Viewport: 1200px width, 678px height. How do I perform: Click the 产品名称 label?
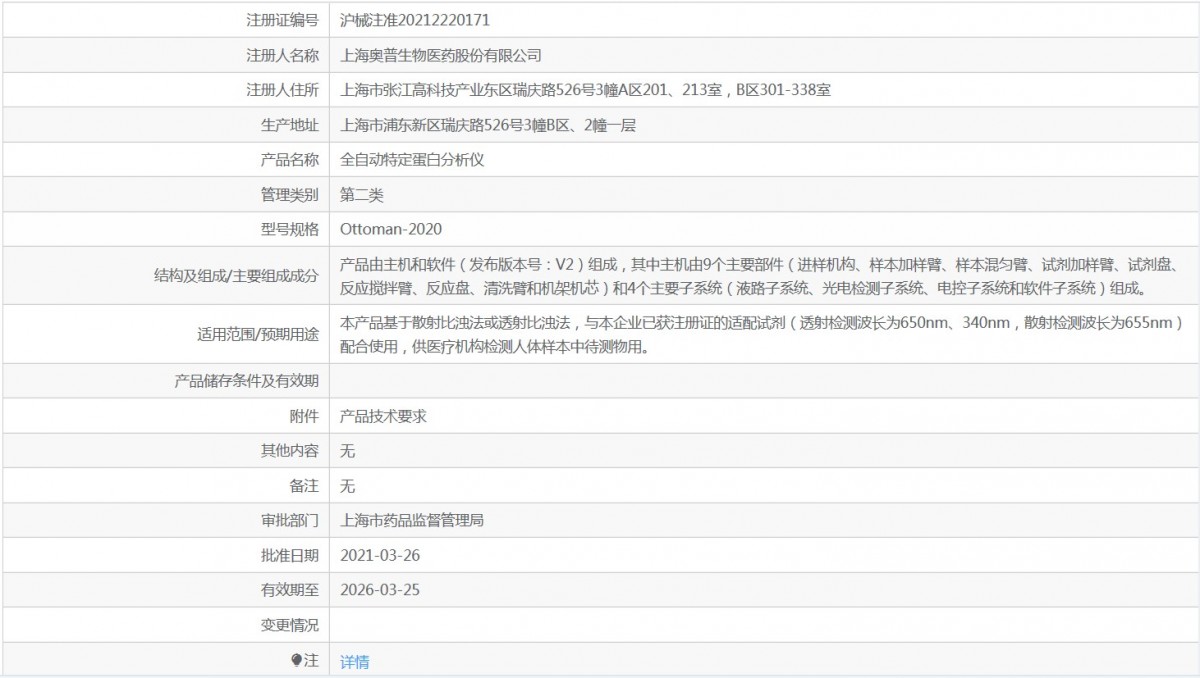[289, 160]
